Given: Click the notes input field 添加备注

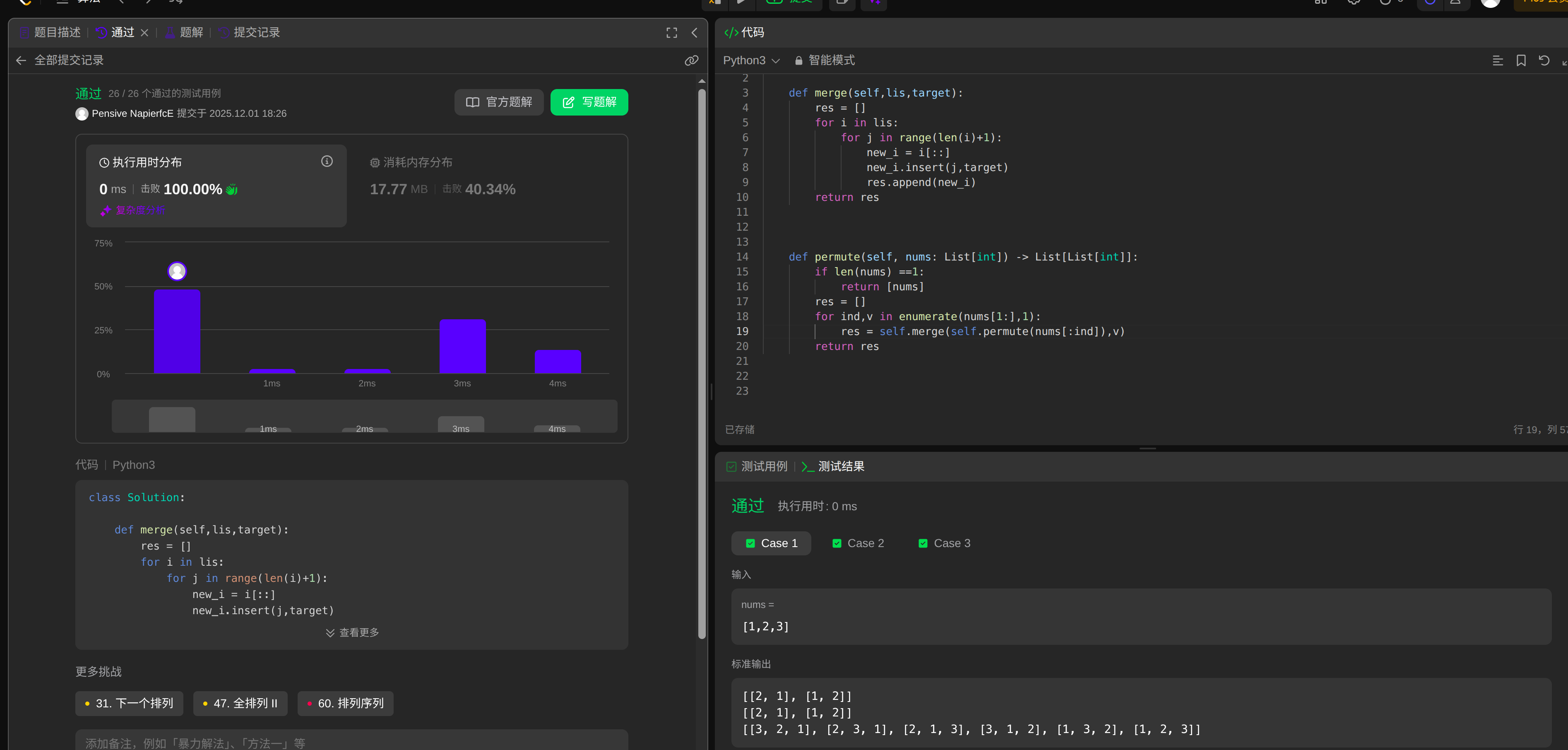Looking at the screenshot, I should click(x=351, y=743).
